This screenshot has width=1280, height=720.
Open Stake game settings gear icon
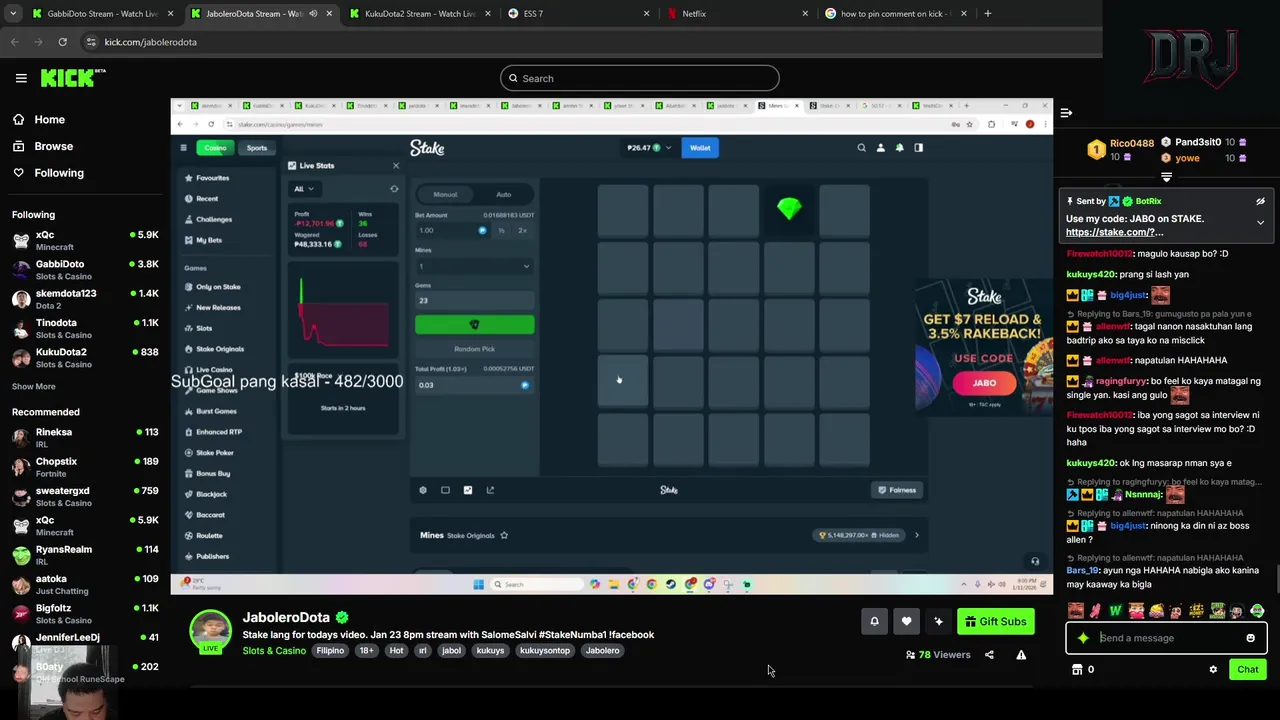(x=423, y=490)
